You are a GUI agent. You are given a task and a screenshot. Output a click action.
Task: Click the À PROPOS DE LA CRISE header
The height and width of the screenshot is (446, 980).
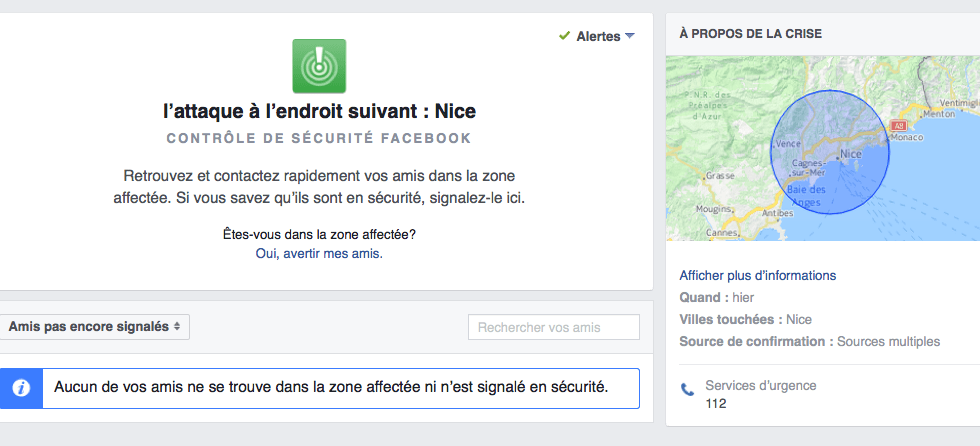click(x=750, y=34)
